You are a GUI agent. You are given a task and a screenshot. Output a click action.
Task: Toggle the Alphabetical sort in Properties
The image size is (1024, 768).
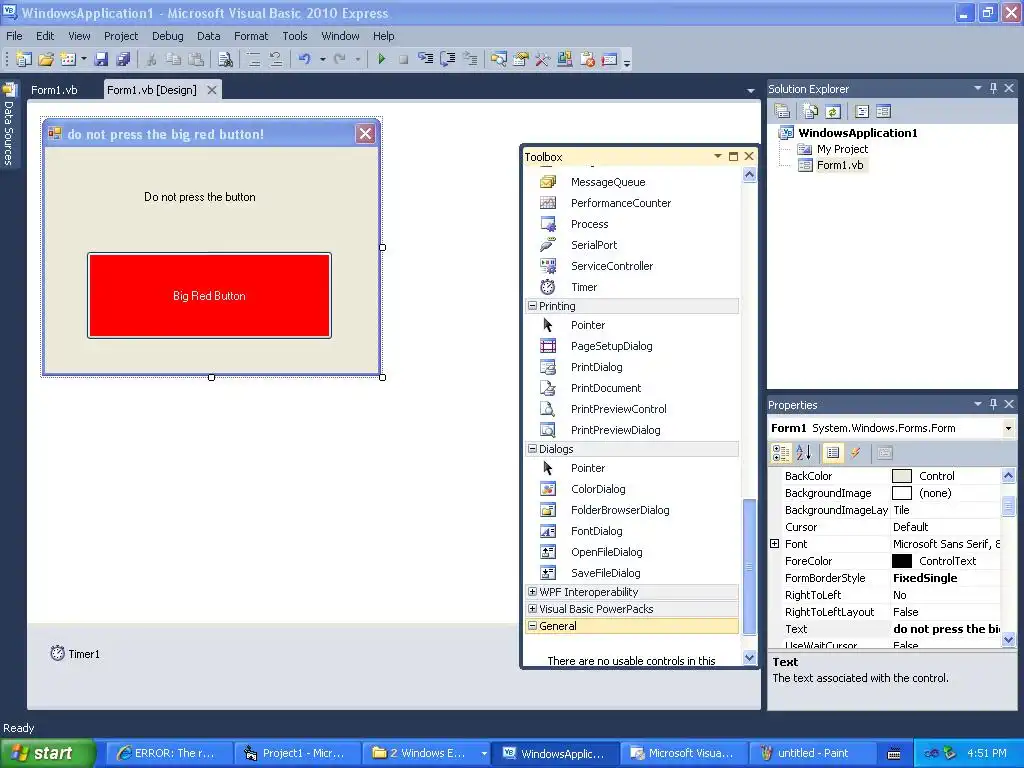pyautogui.click(x=804, y=453)
